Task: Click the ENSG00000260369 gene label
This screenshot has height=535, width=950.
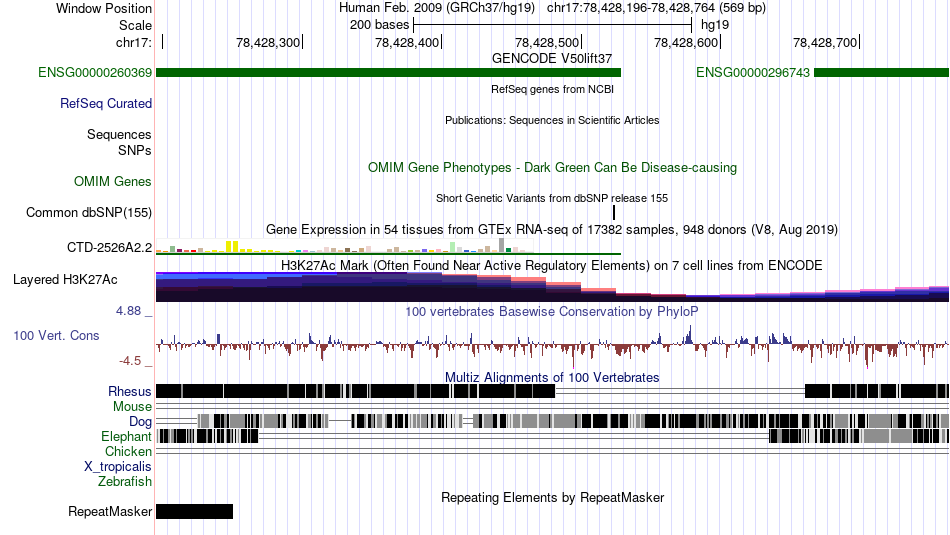Action: [95, 73]
